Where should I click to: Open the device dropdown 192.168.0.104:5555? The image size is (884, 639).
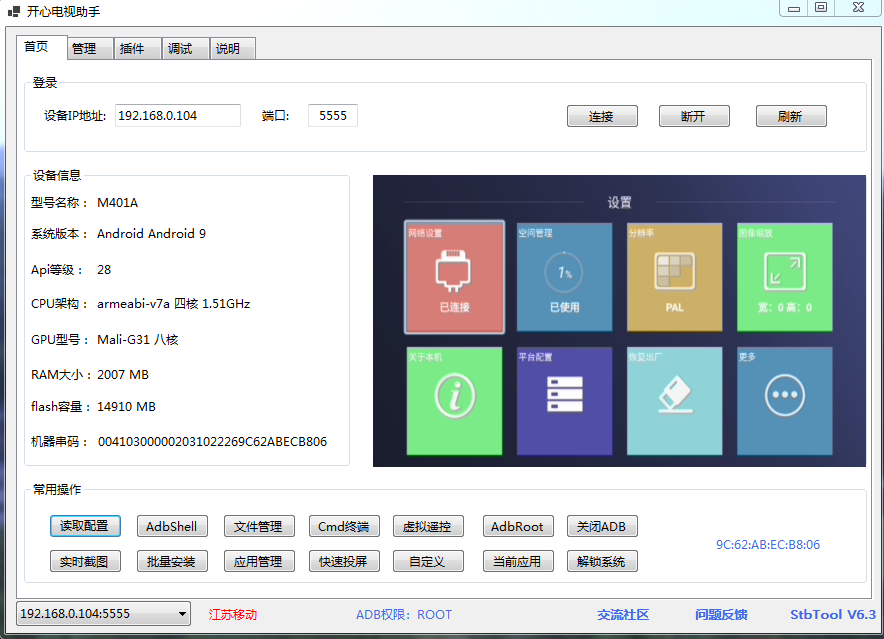[x=103, y=613]
